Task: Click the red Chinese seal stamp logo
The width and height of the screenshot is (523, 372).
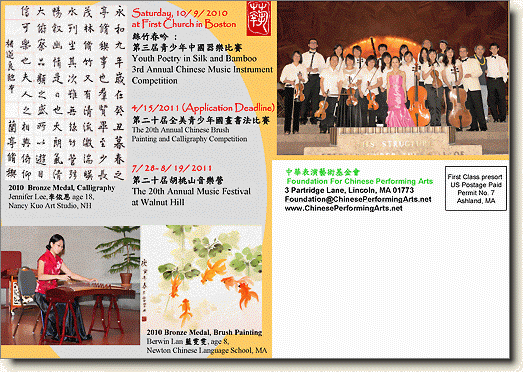Action: click(258, 18)
